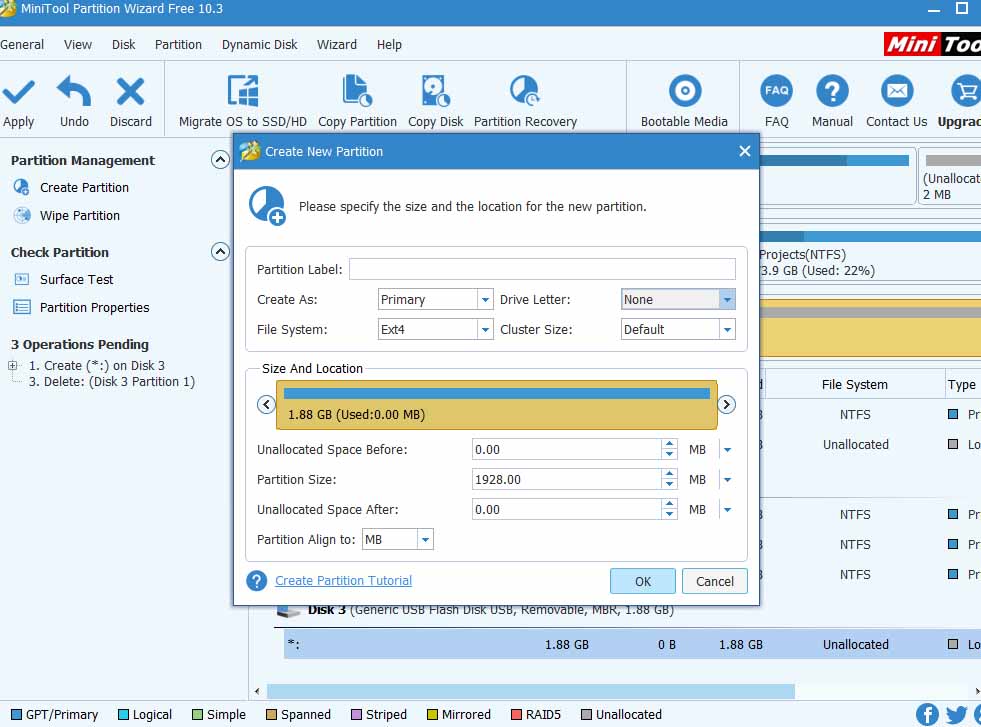This screenshot has width=981, height=727.
Task: Click the Mirrored legend color box
Action: click(x=432, y=714)
